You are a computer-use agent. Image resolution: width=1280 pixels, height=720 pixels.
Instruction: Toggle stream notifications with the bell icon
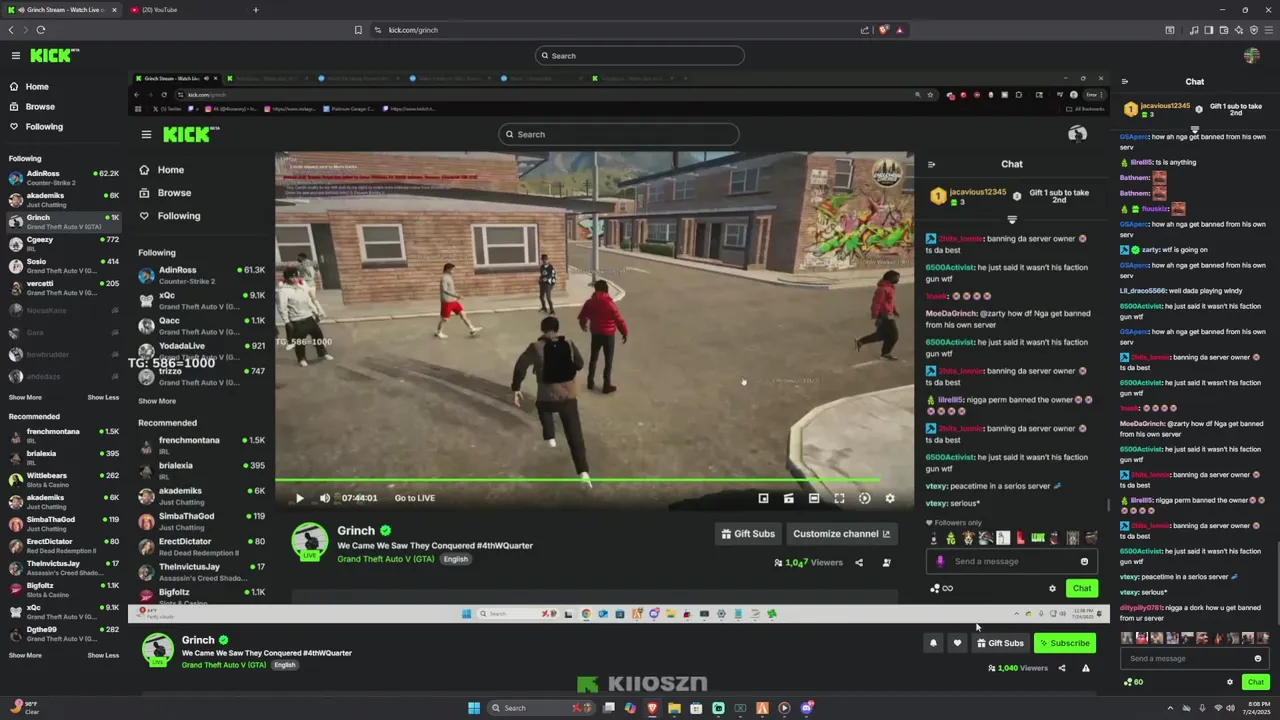point(933,643)
